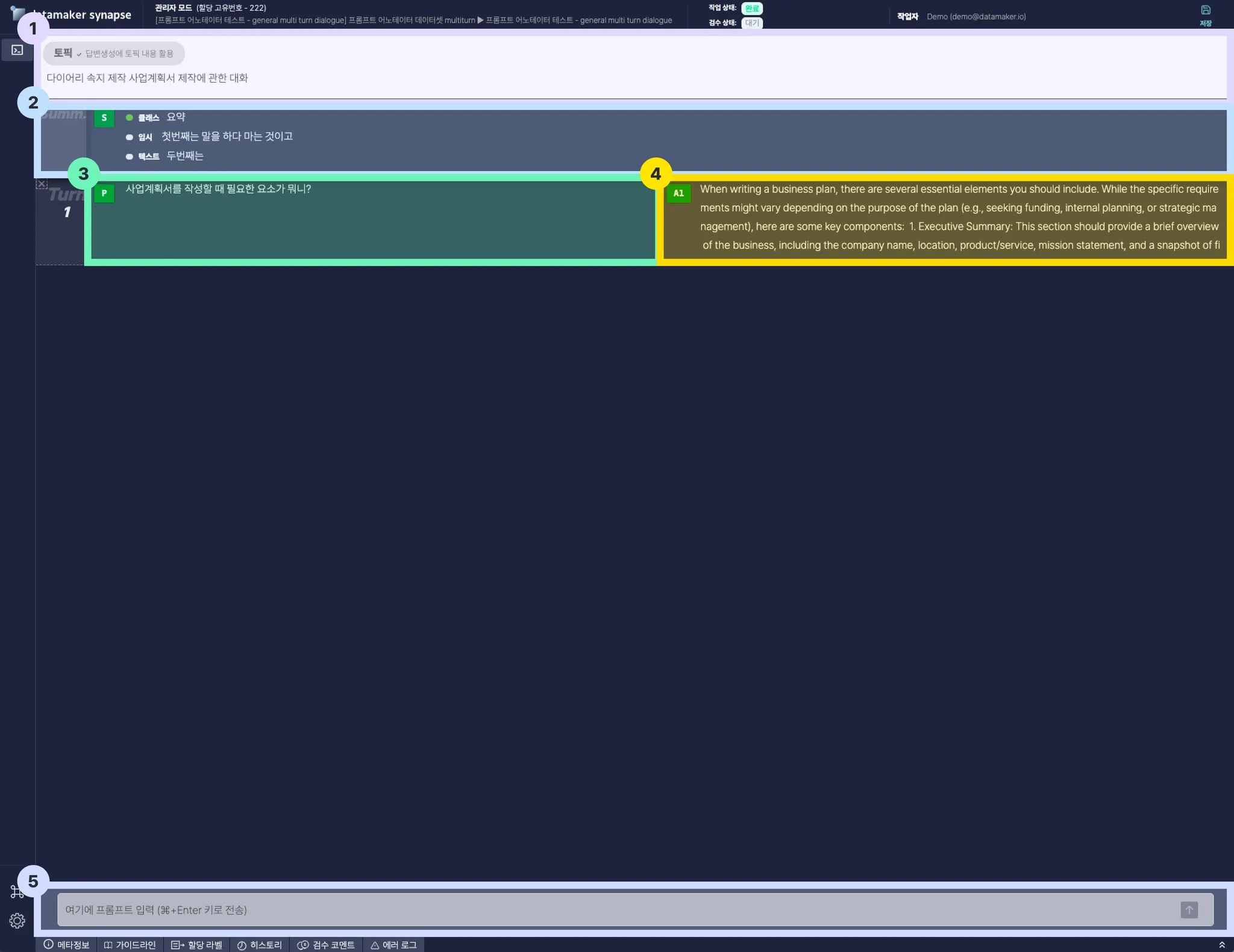Viewport: 1234px width, 952px height.
Task: Focus the prompt input field
Action: pos(615,910)
